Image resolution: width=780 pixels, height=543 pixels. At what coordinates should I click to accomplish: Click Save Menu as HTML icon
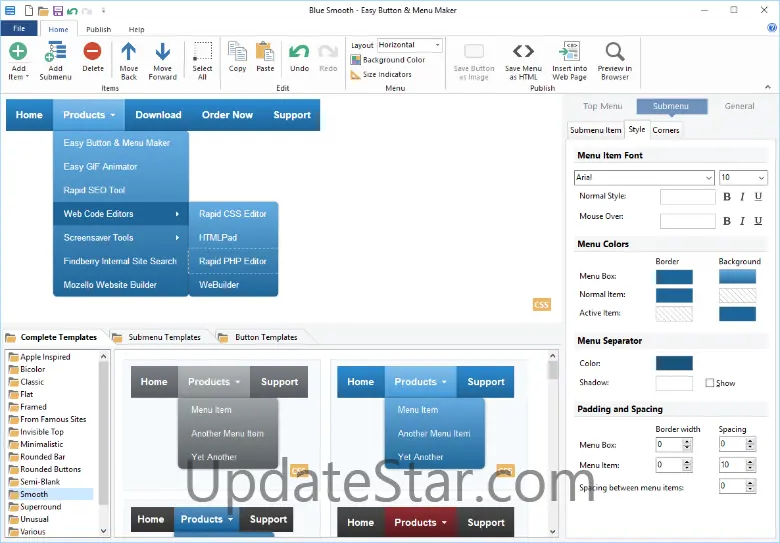click(523, 51)
